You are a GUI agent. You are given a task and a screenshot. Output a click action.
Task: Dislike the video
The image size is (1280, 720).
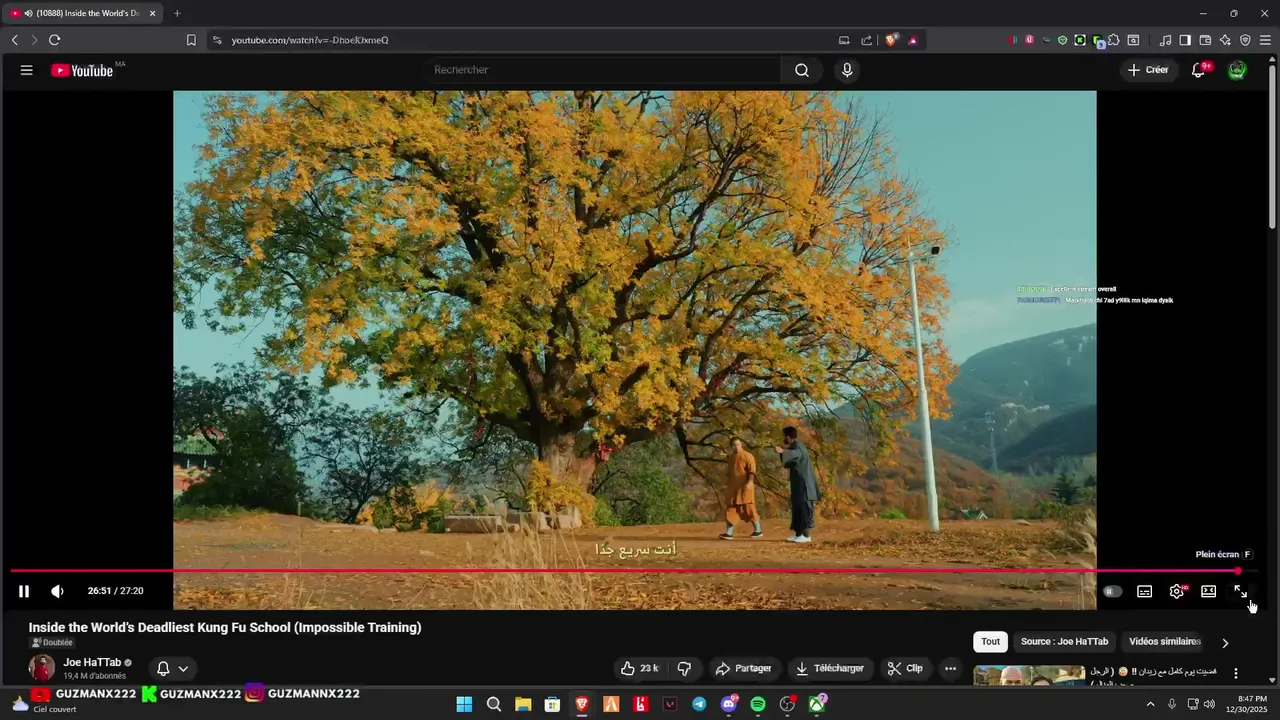684,668
